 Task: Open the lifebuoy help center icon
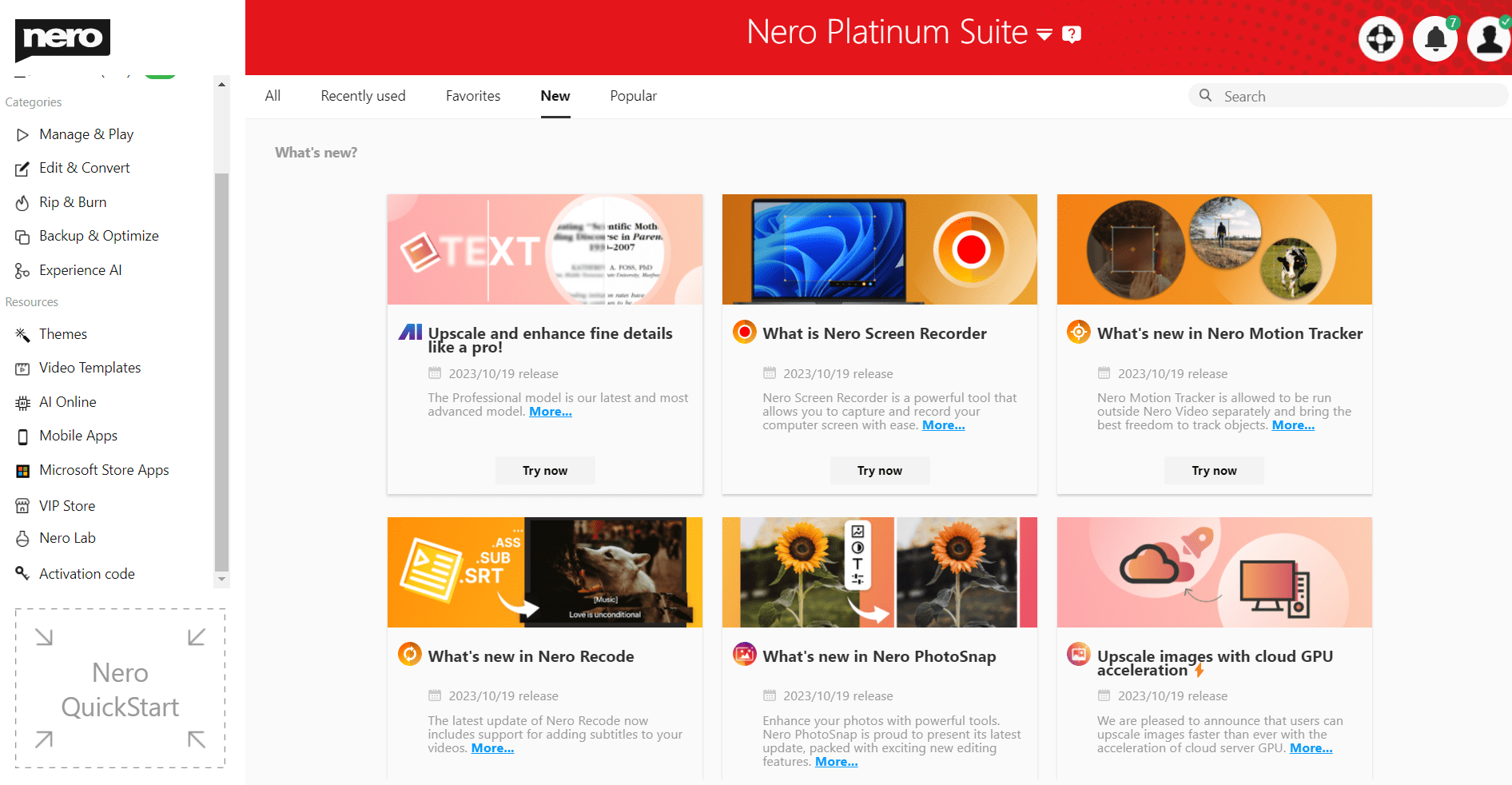click(1381, 38)
